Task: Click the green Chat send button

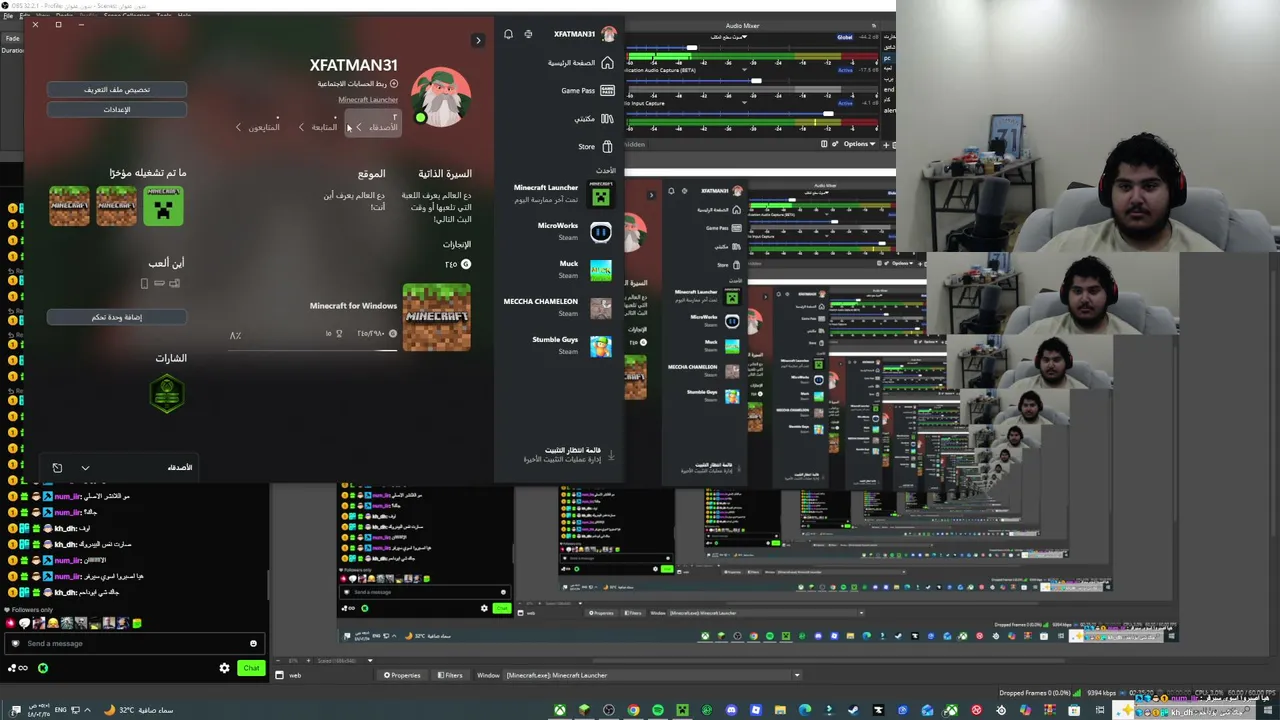Action: point(250,668)
